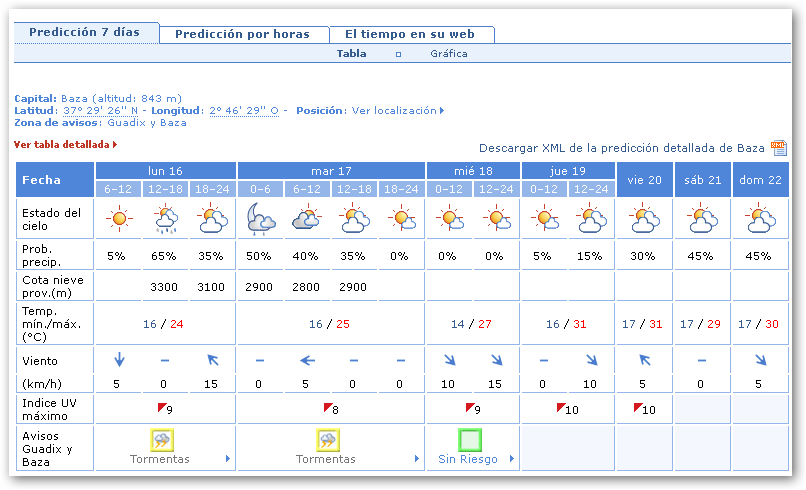Screen dimensions: 806x490
Task: Click the Guadix y Baza zone link
Action: 145,122
